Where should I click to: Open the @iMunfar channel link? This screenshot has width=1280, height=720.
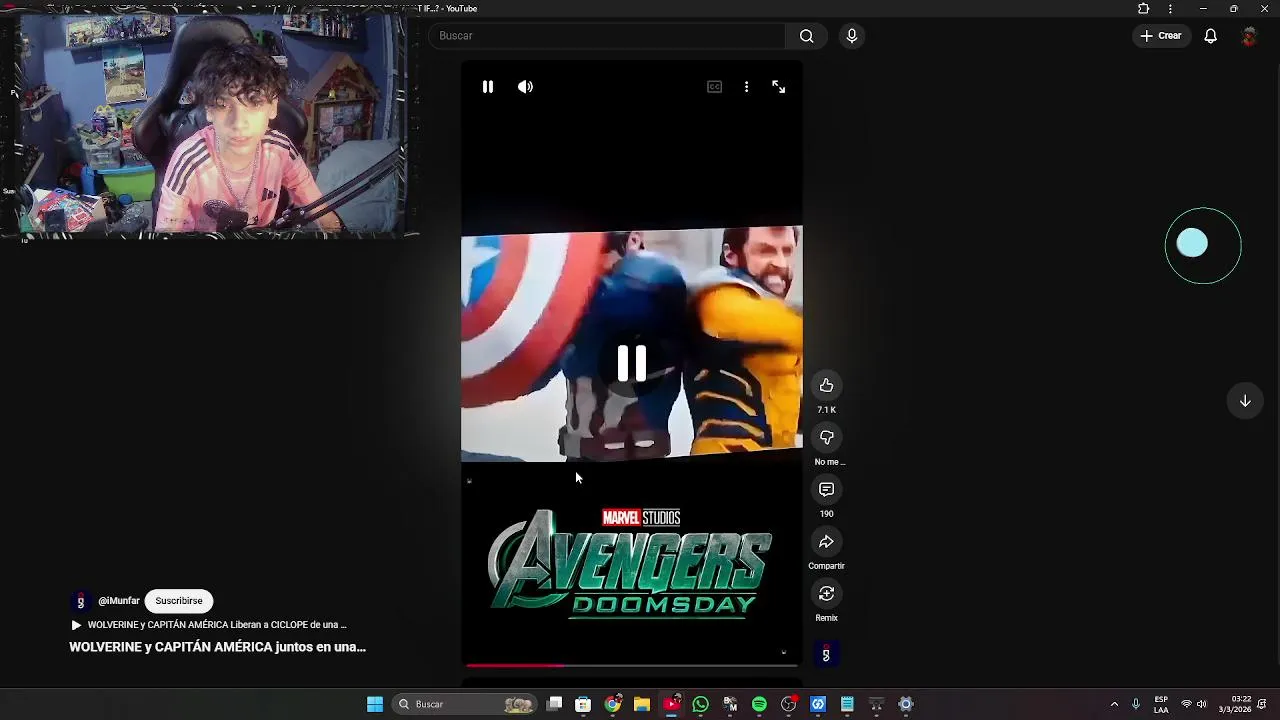pos(119,601)
